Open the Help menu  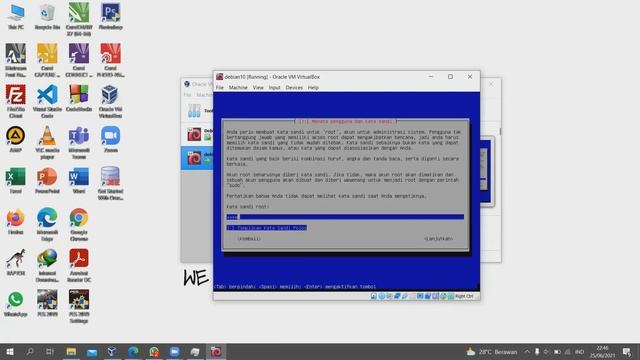coord(313,88)
